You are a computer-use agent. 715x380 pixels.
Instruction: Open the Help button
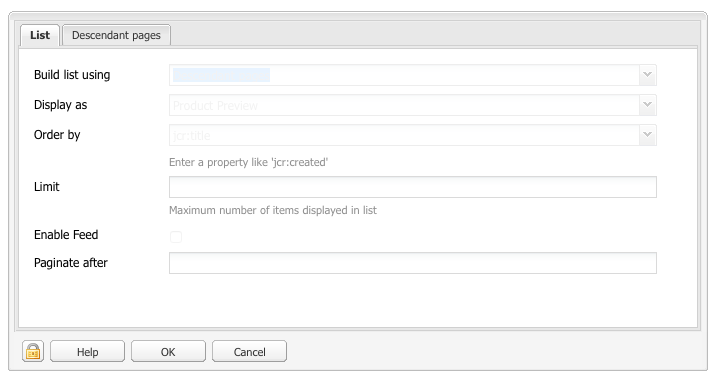click(x=87, y=352)
